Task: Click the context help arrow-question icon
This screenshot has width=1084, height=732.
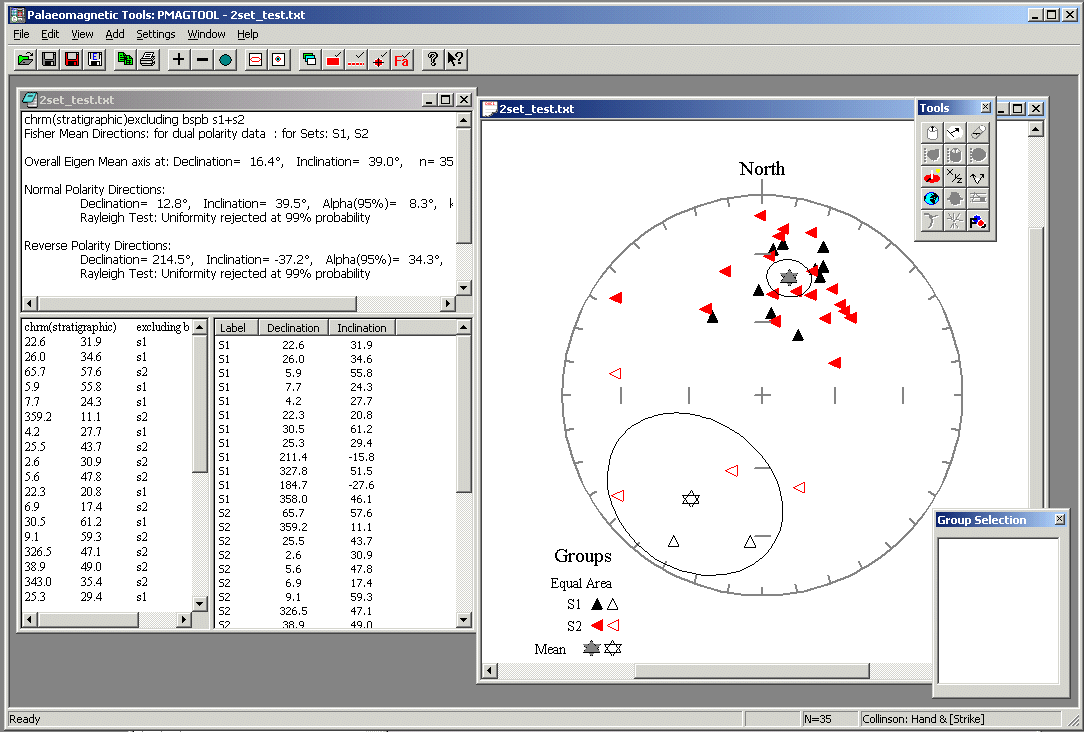Action: click(x=456, y=60)
